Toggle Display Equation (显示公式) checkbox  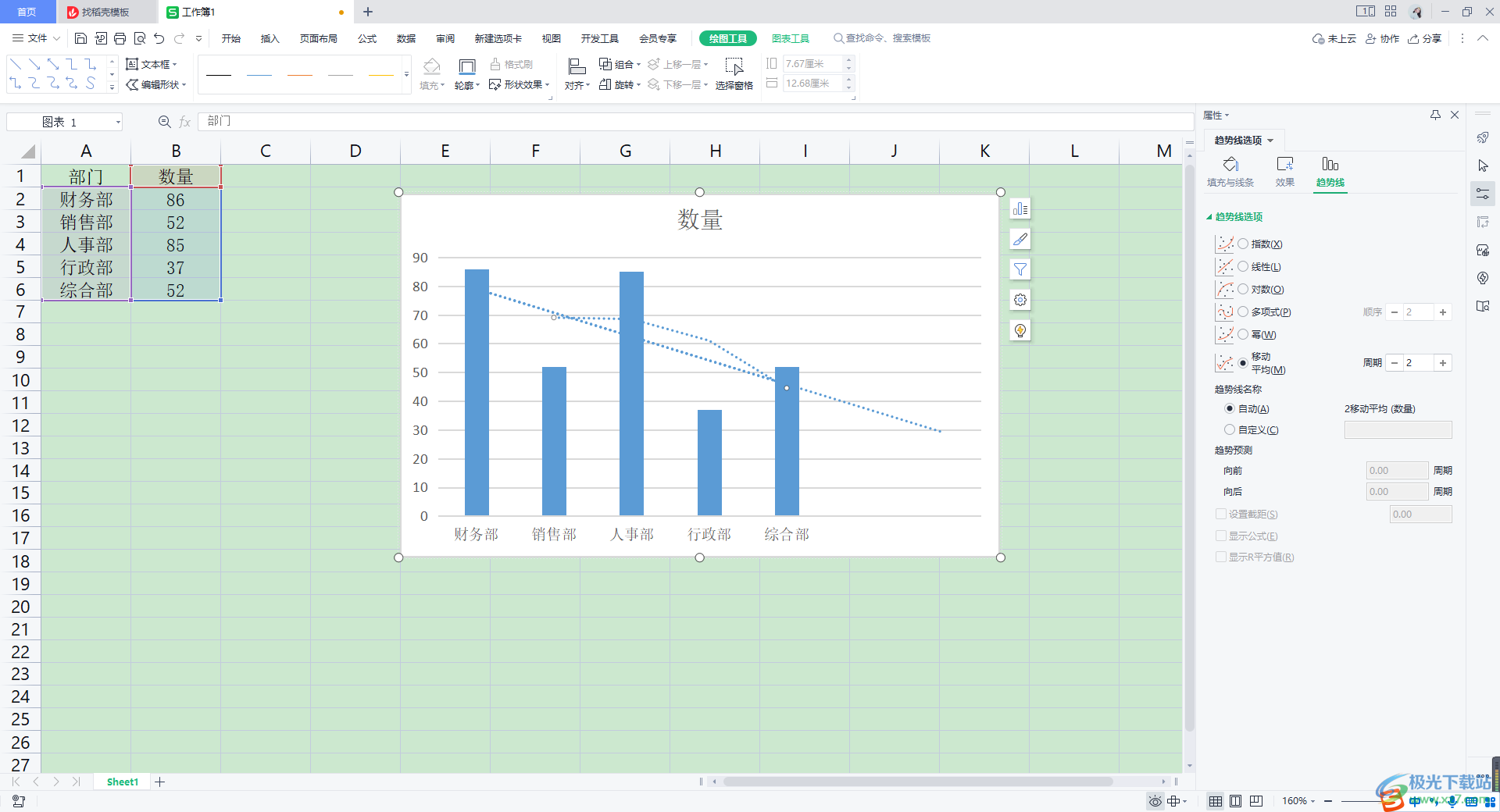coord(1221,536)
